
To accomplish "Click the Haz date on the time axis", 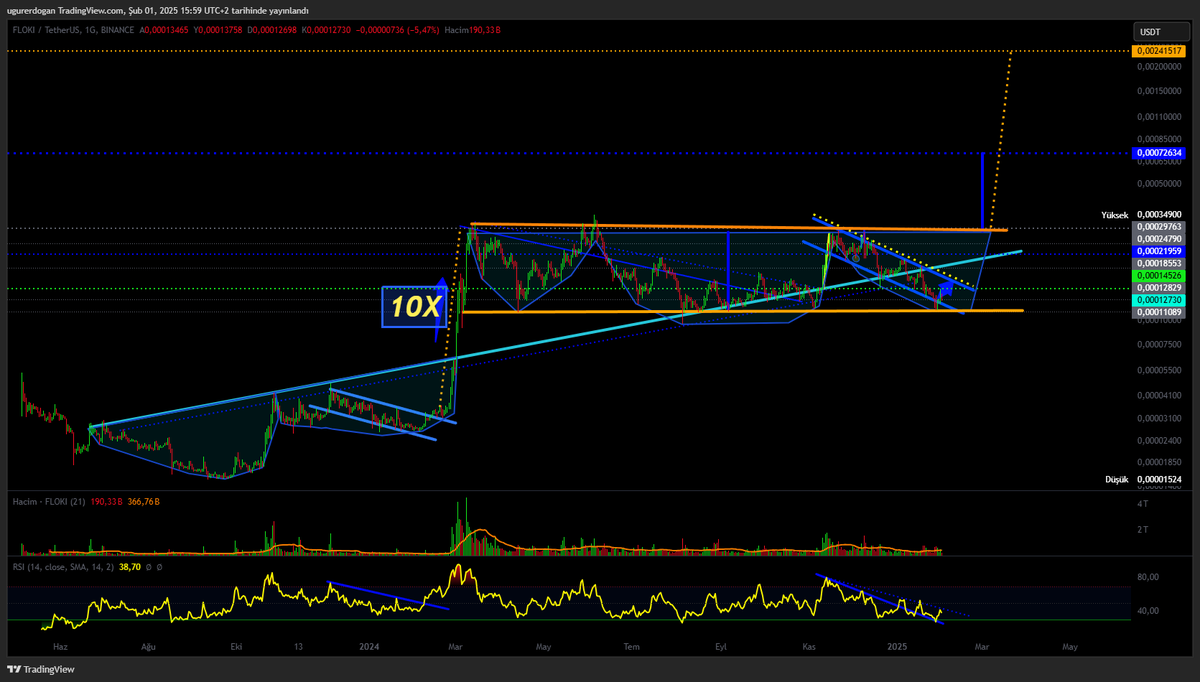I will 59,648.
